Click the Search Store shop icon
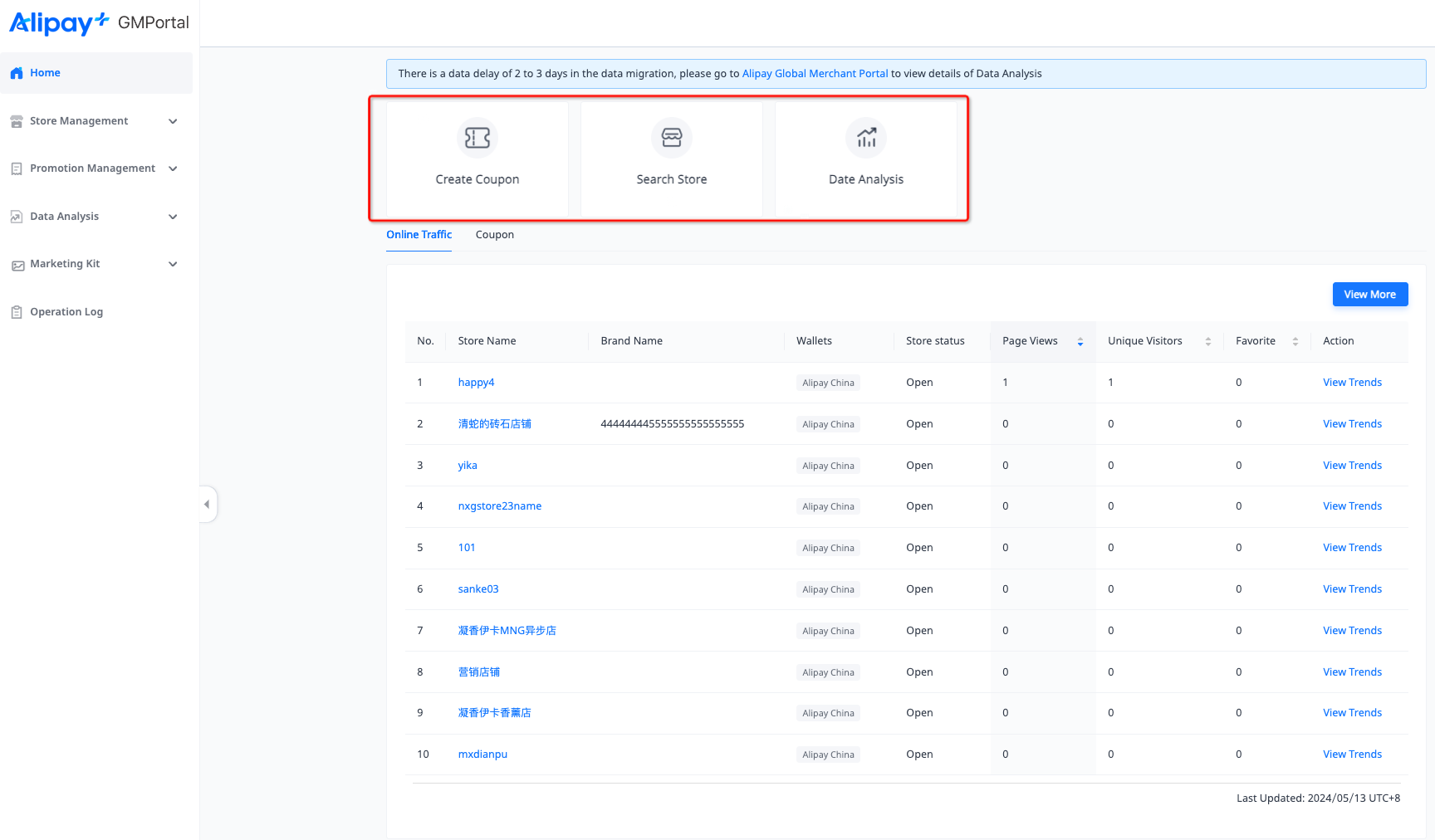 671,138
